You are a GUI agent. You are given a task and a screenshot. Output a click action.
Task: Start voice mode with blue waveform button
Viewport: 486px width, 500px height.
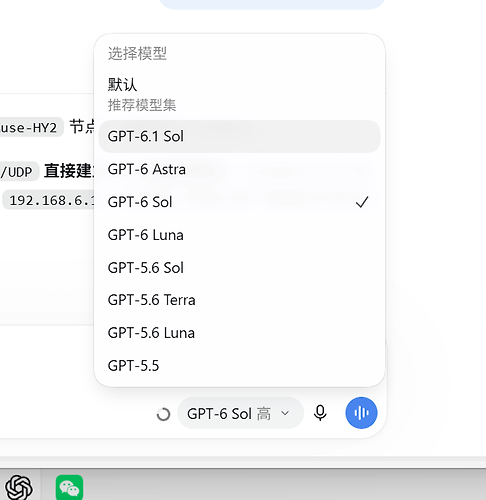point(361,413)
